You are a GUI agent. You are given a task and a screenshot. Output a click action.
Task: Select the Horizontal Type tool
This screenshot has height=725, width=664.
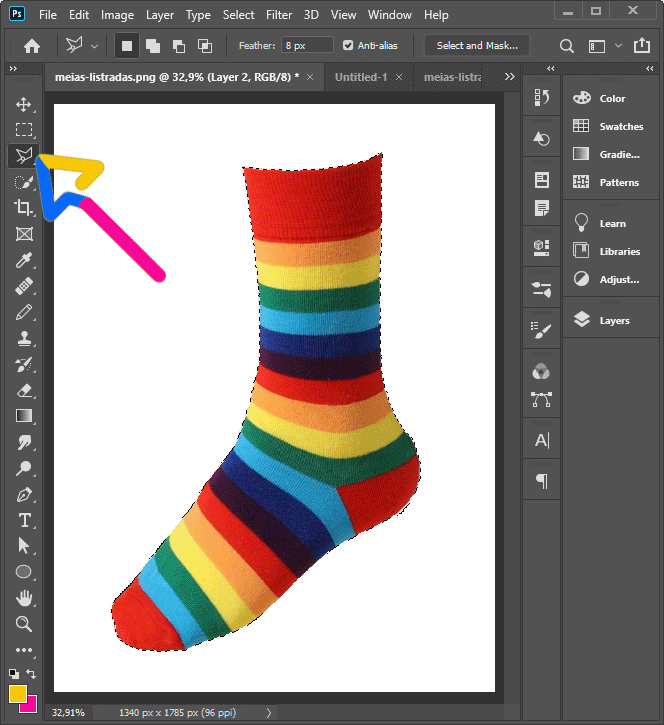(24, 520)
